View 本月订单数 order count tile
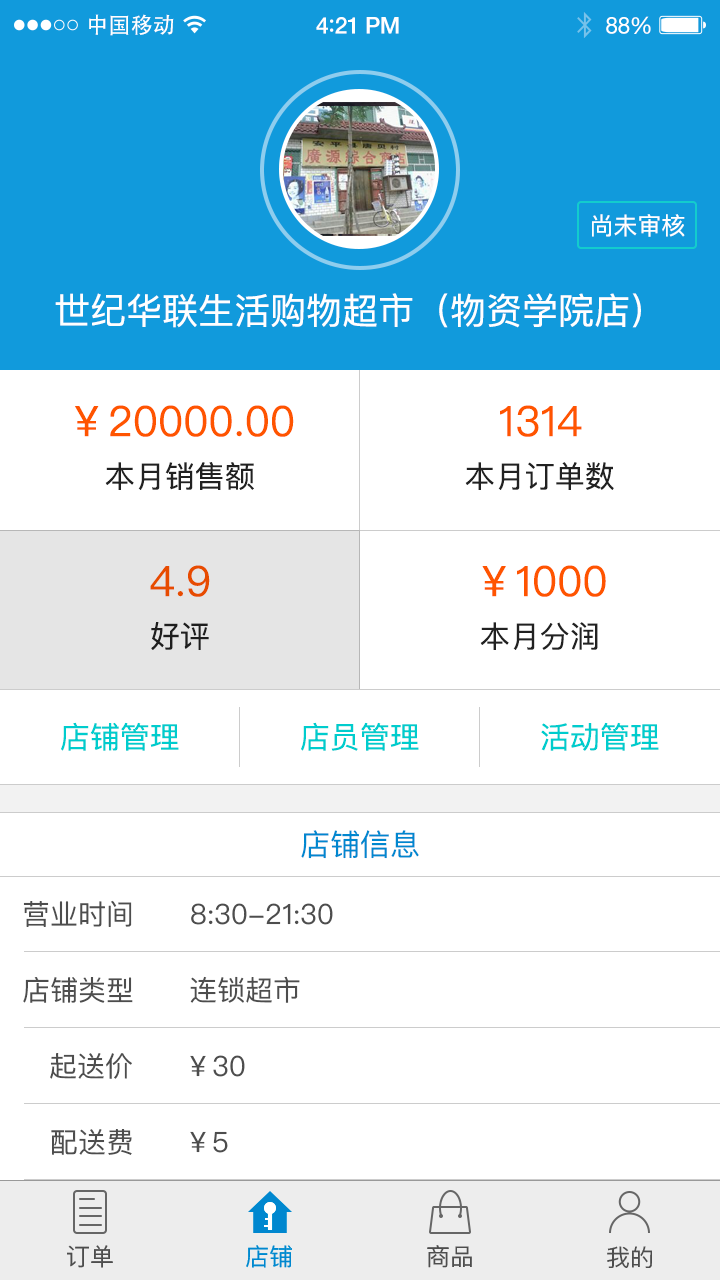720x1280 pixels. [540, 450]
